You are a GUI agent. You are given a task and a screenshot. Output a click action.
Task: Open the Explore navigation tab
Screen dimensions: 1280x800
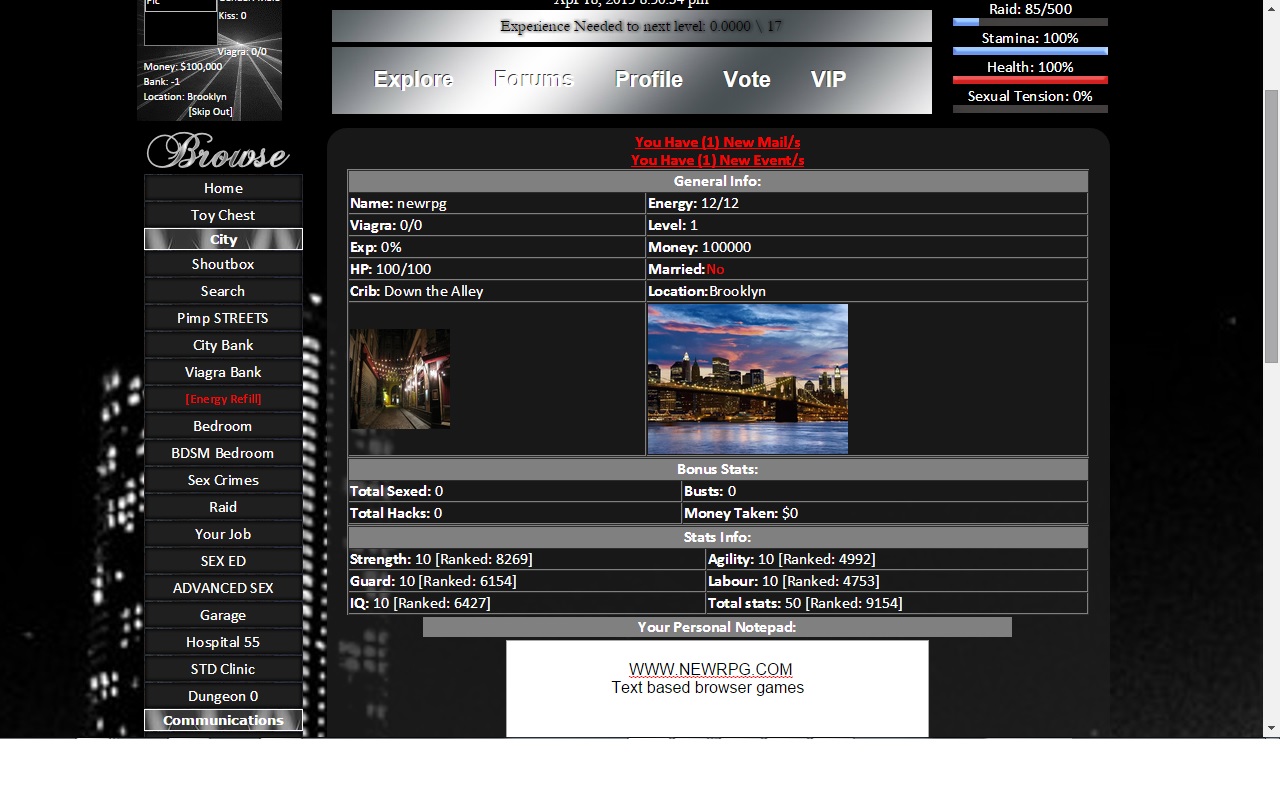(413, 80)
